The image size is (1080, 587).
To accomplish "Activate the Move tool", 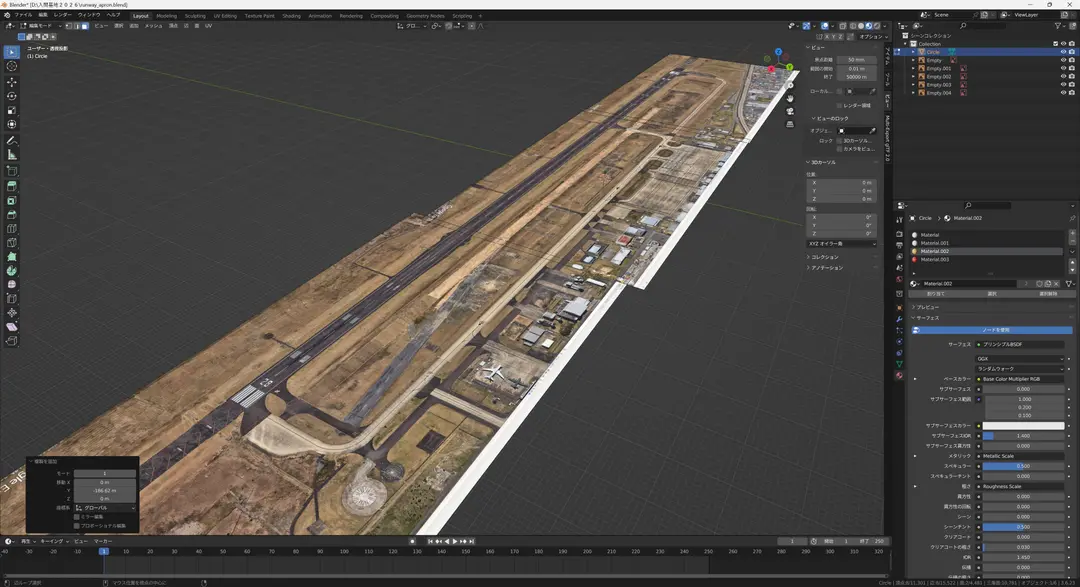I will [12, 82].
